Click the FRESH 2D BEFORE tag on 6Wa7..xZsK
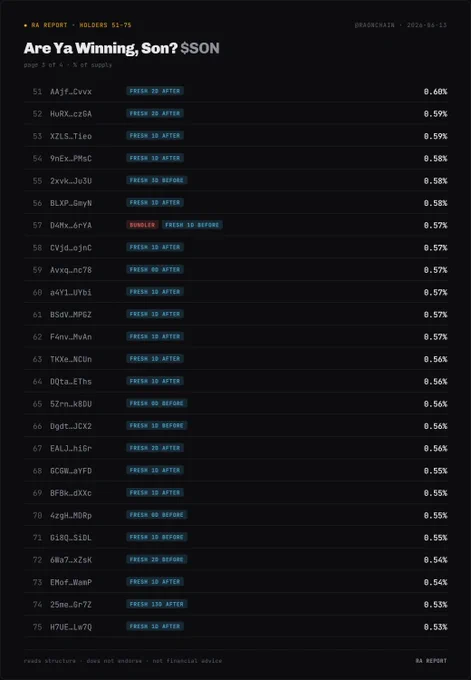 click(157, 559)
